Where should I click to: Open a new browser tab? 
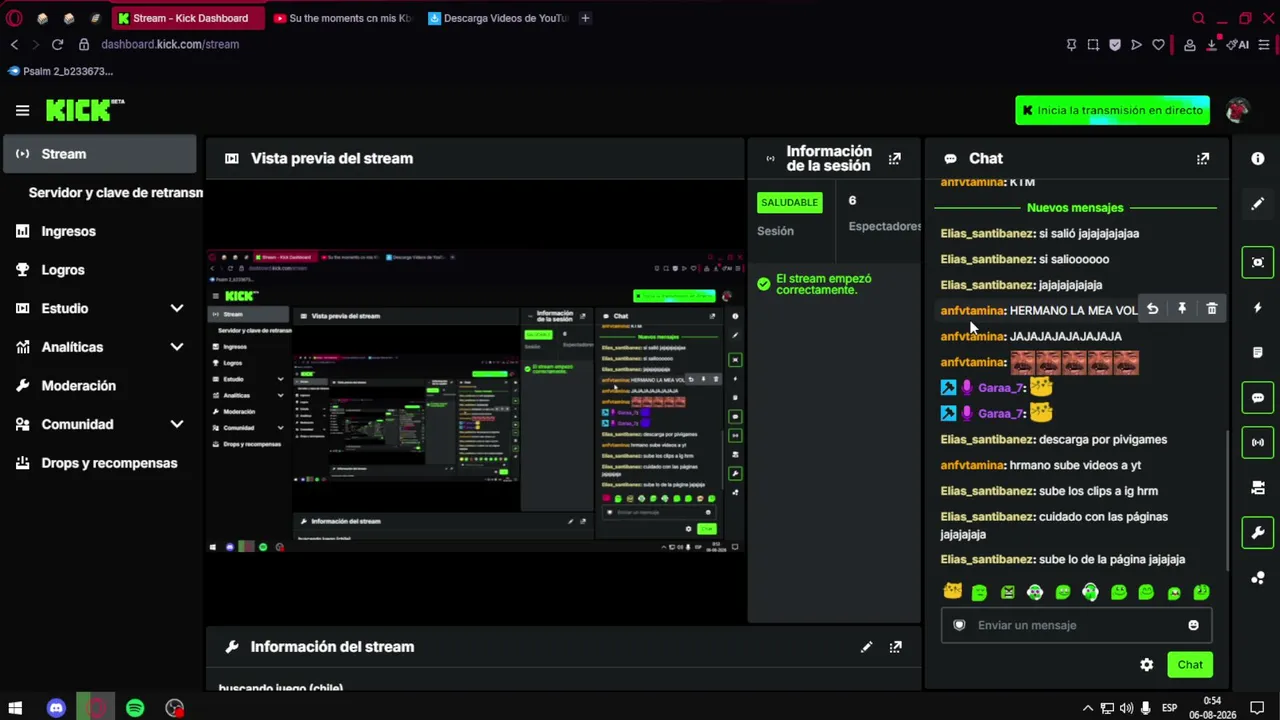[585, 18]
